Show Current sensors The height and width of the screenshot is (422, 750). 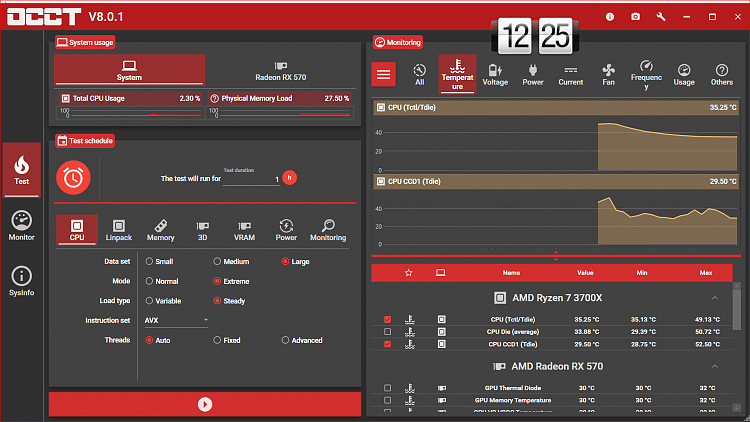571,75
